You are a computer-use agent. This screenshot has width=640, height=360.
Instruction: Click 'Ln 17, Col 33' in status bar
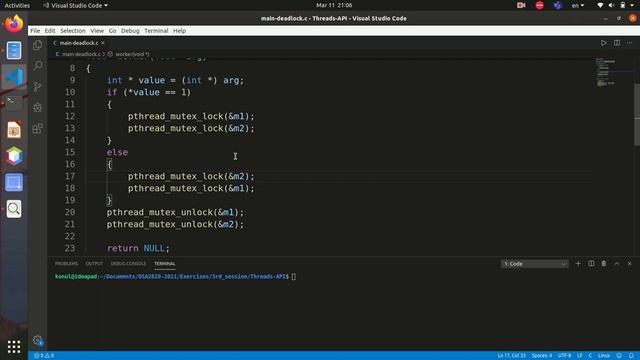(x=511, y=356)
